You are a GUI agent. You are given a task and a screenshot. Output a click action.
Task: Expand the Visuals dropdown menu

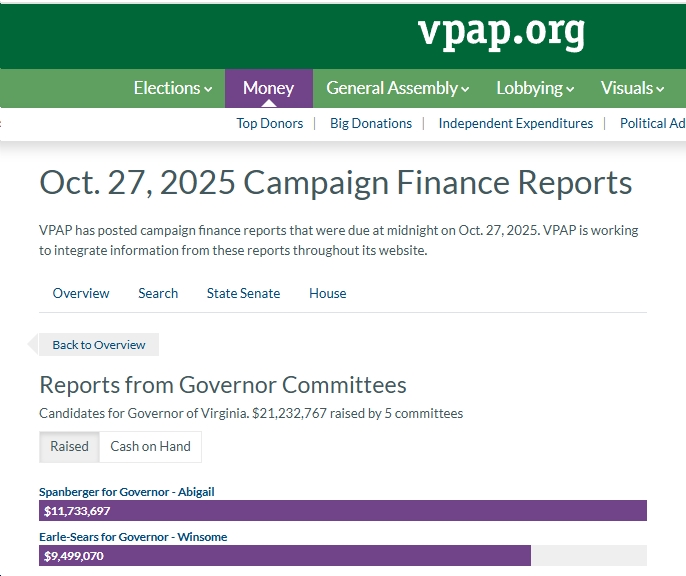pyautogui.click(x=632, y=88)
